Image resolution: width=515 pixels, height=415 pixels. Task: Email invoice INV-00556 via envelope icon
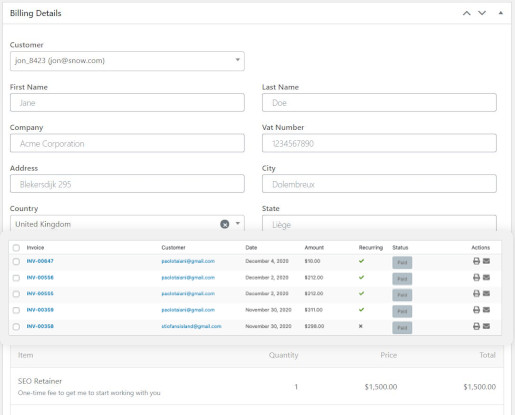pos(486,277)
